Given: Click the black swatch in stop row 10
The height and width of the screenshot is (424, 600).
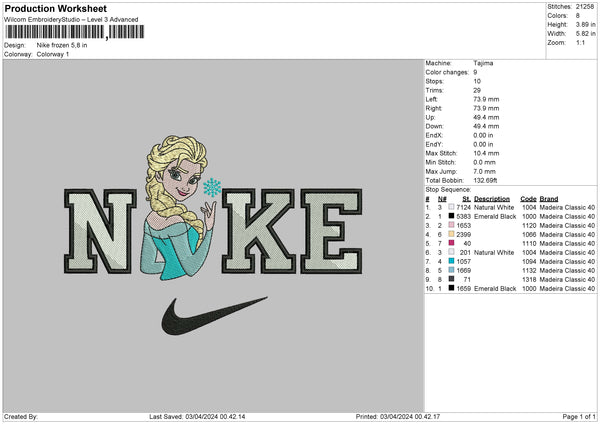Looking at the screenshot, I should (x=451, y=288).
